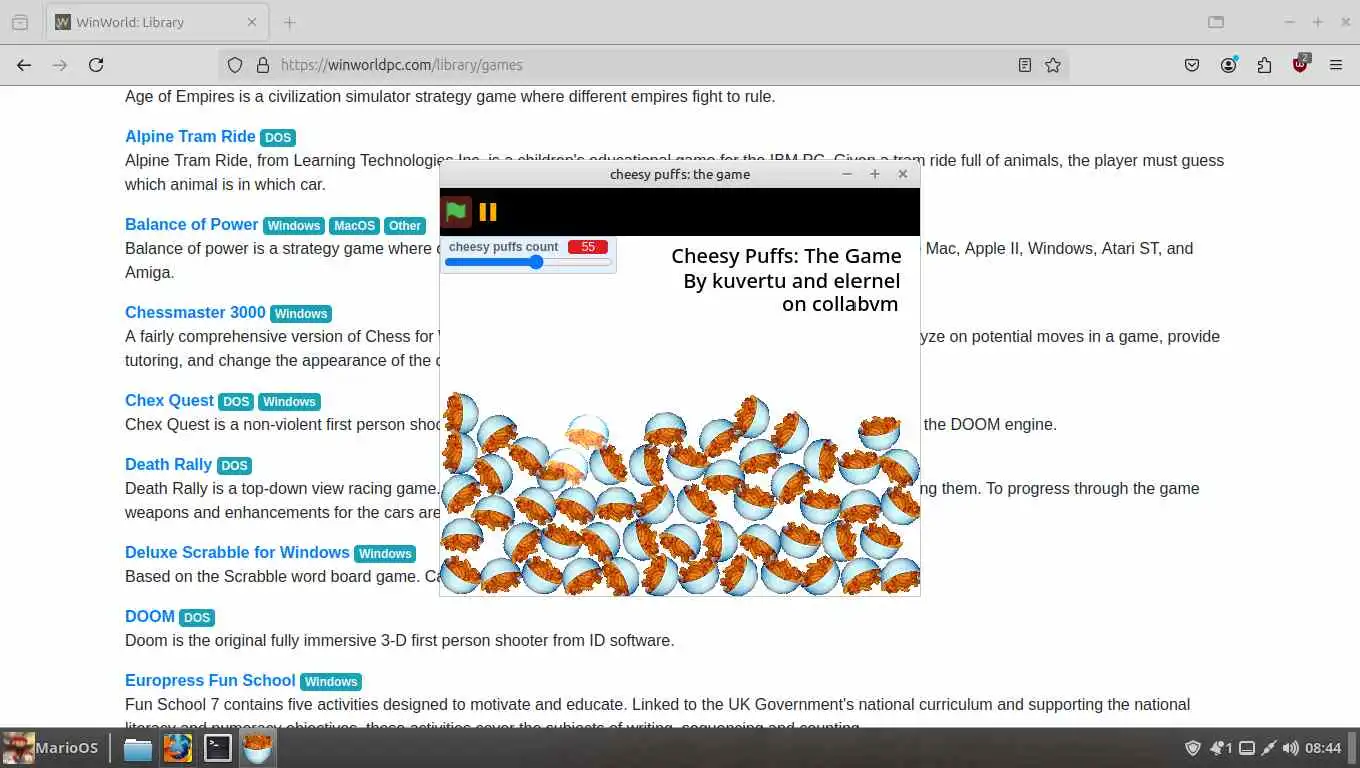The image size is (1360, 768).
Task: Select the WinWorld: Library tab
Action: coord(157,22)
